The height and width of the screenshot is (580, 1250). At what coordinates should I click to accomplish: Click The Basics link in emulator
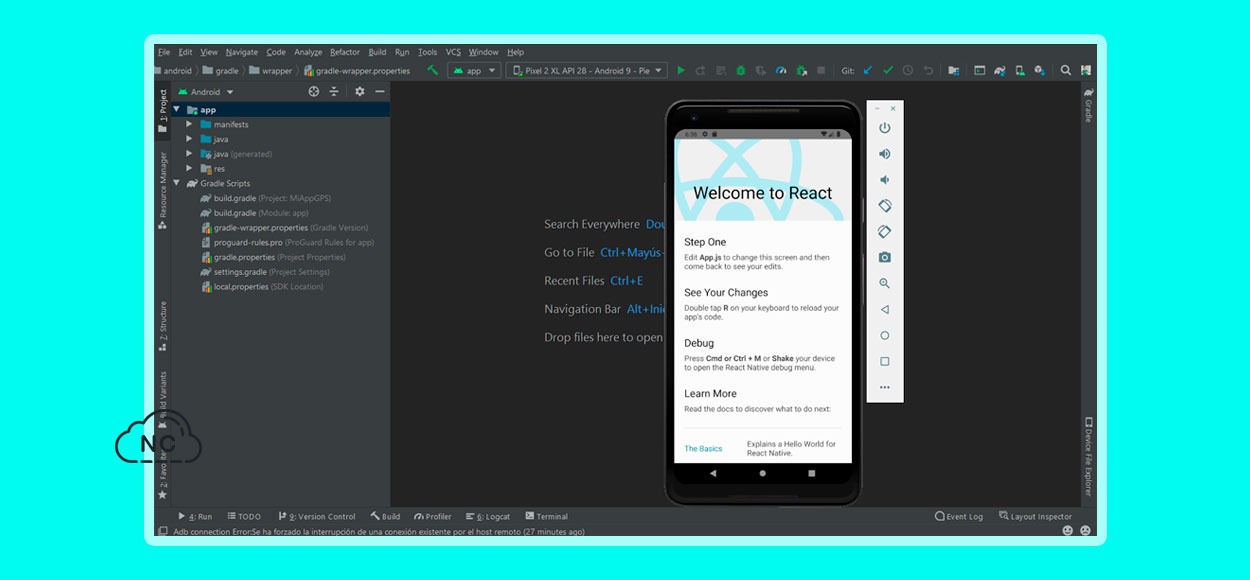(x=703, y=449)
